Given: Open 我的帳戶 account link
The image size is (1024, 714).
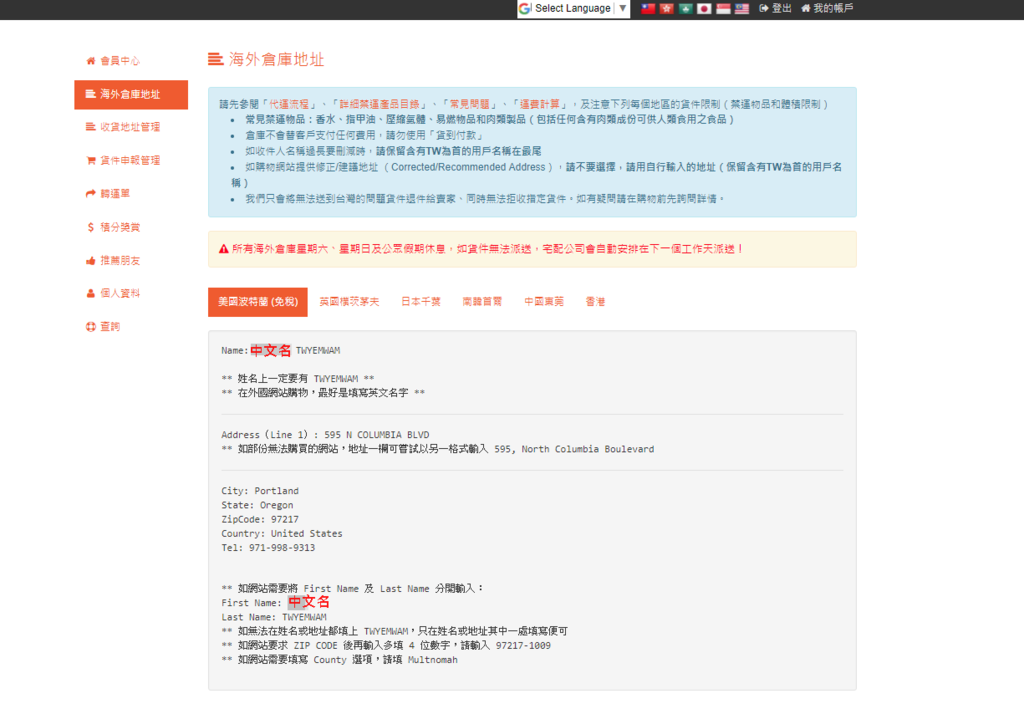Looking at the screenshot, I should point(827,9).
